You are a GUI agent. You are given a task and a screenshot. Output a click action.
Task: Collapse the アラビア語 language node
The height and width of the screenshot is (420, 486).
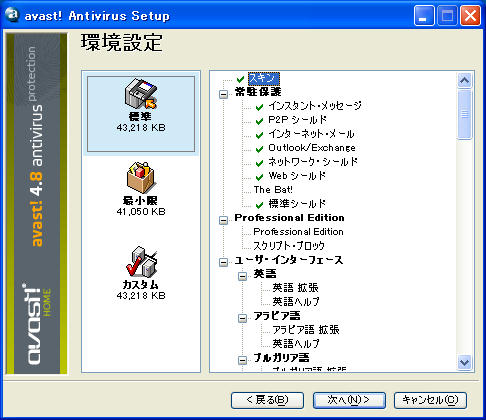point(242,318)
